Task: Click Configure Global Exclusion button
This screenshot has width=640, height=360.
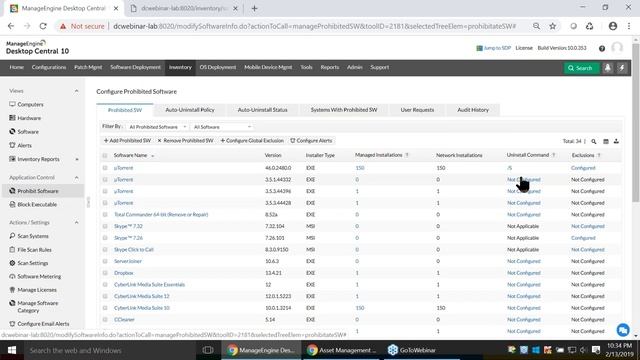Action: 252,141
